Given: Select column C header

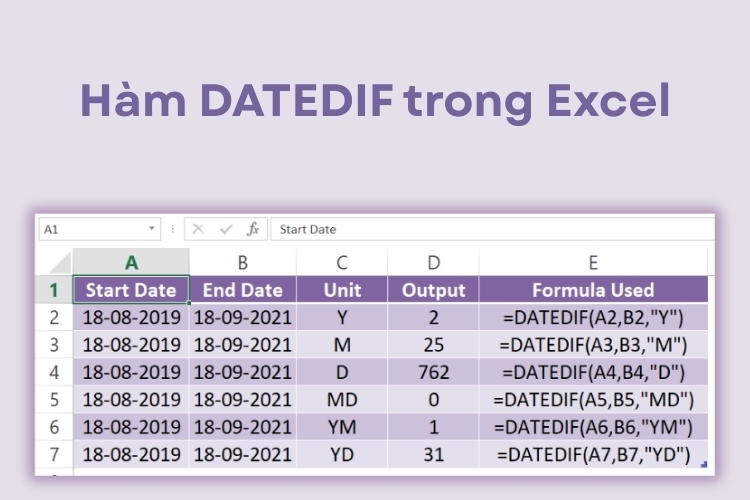Looking at the screenshot, I should coord(342,262).
